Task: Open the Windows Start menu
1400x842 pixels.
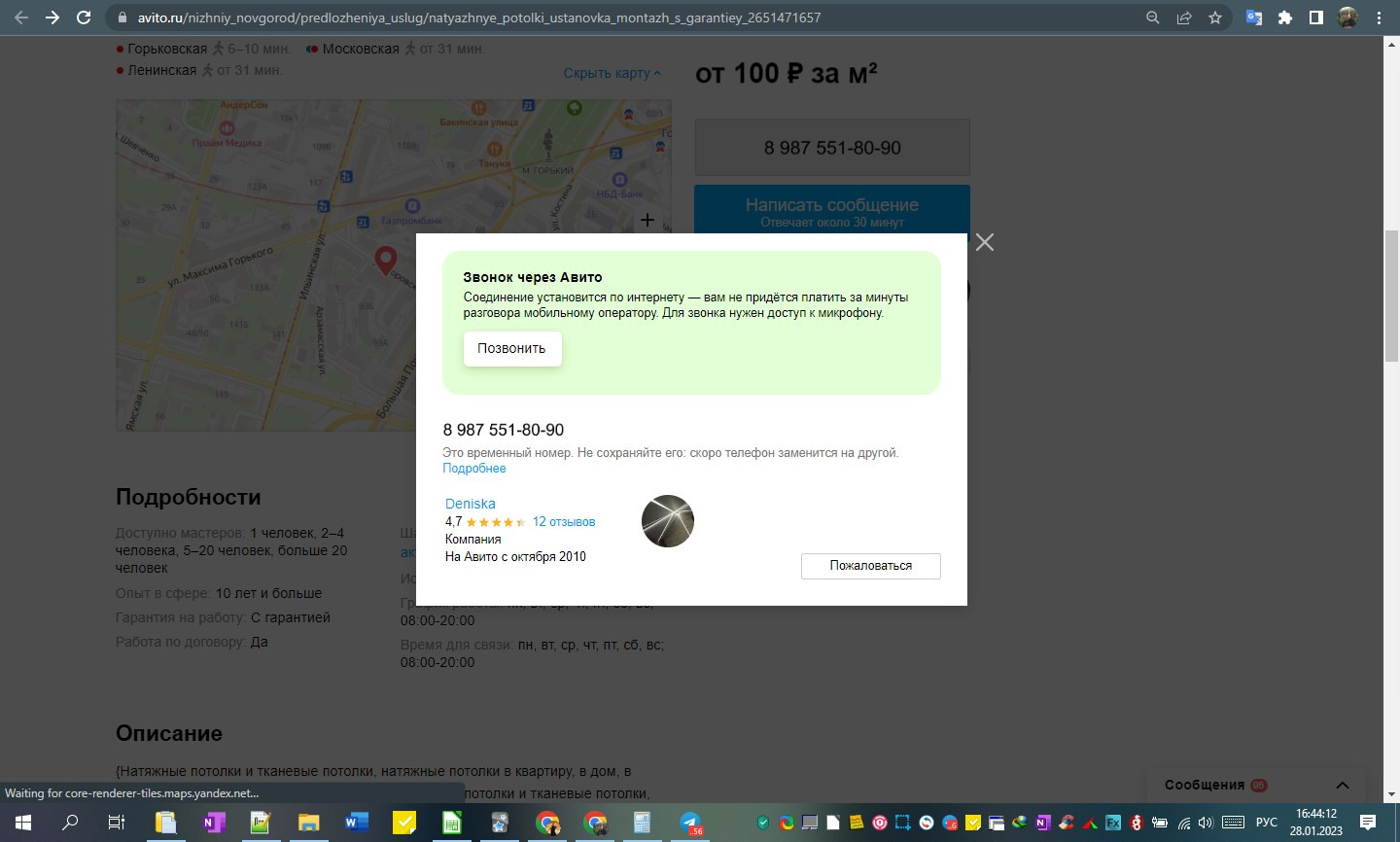Action: point(23,823)
